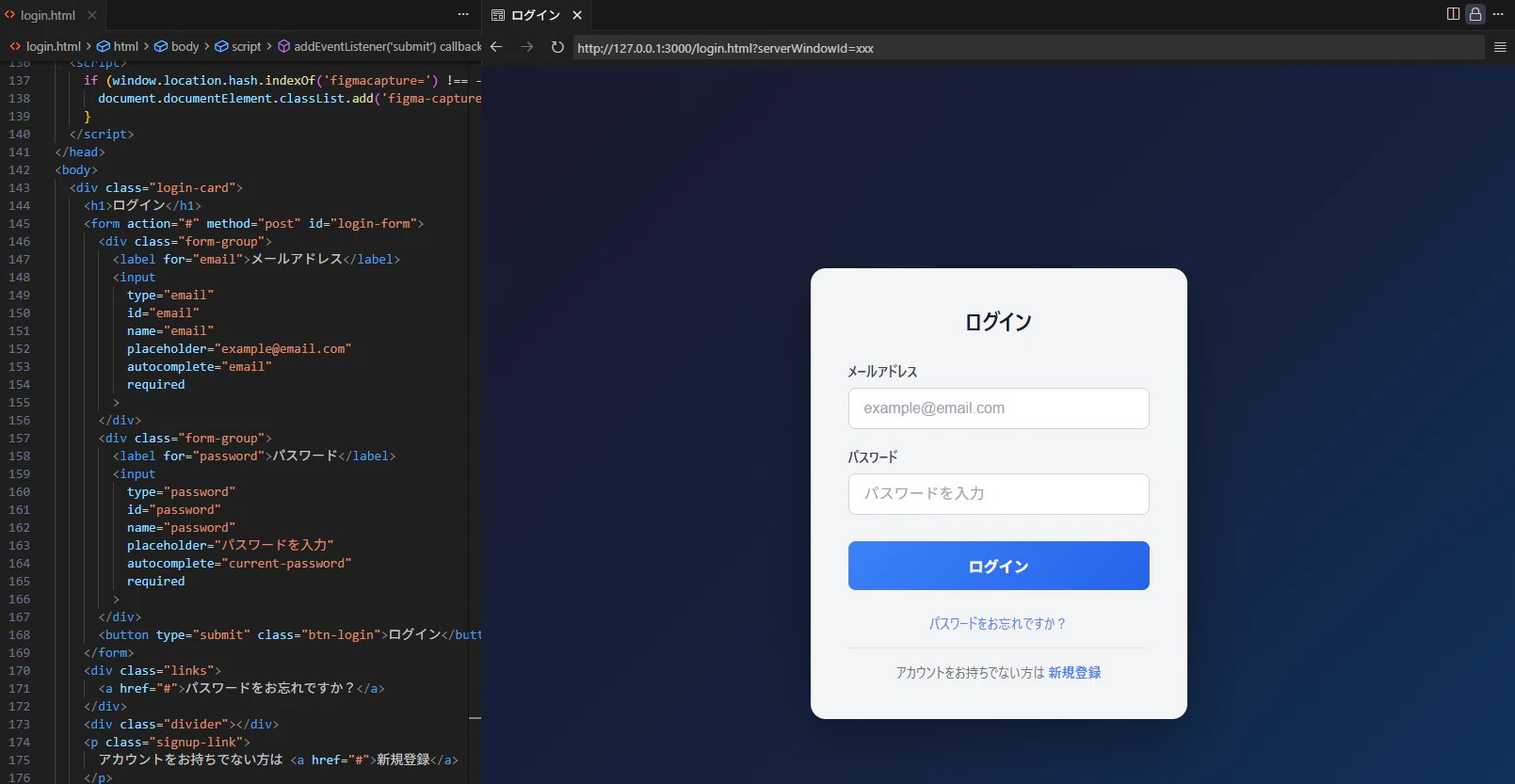Screen dimensions: 1515x784
Task: Click class="btn-login" in button code line
Action: [319, 635]
